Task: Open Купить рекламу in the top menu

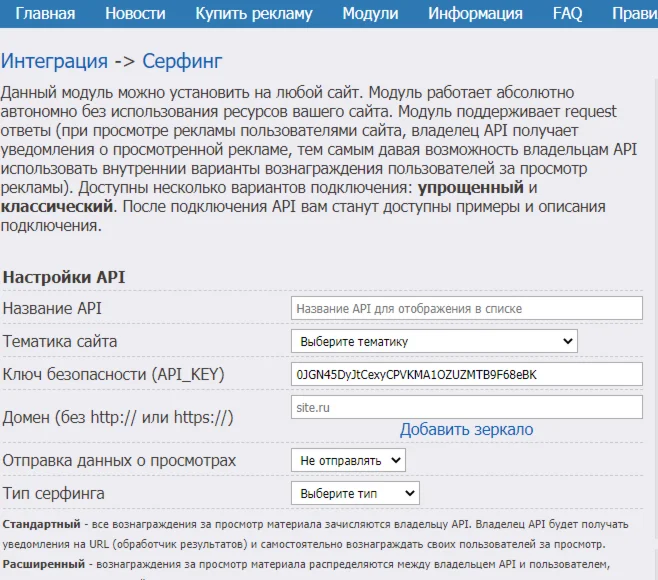Action: click(254, 14)
